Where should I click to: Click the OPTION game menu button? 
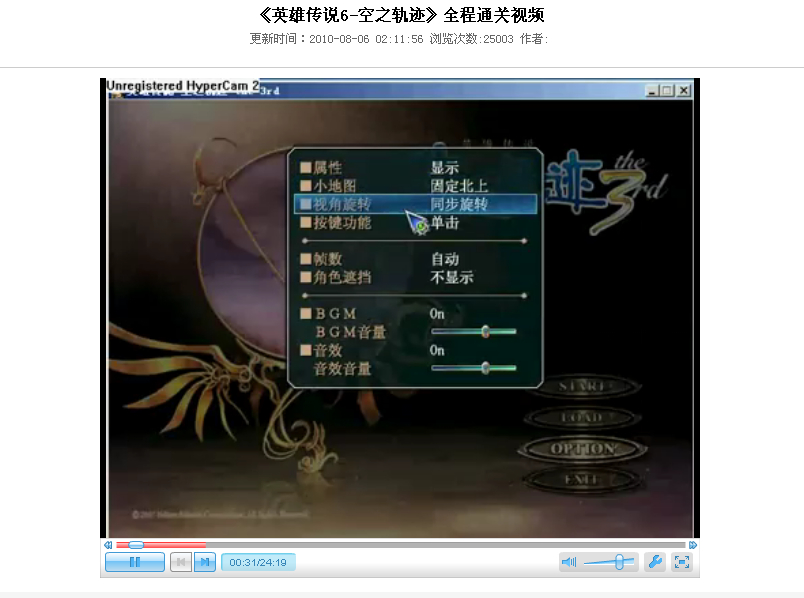[x=584, y=449]
